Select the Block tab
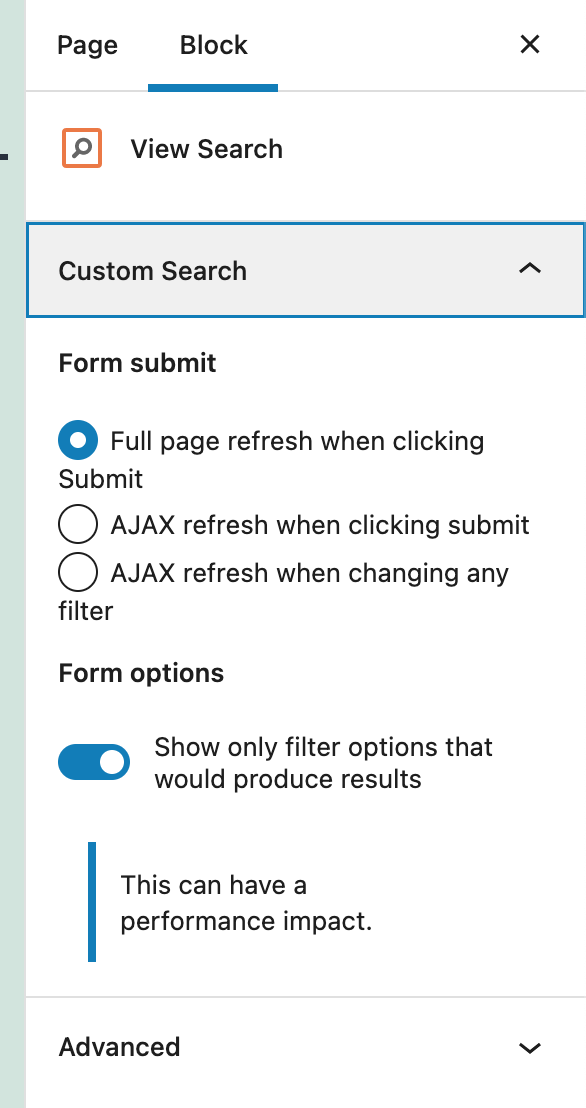The width and height of the screenshot is (586, 1108). 213,45
